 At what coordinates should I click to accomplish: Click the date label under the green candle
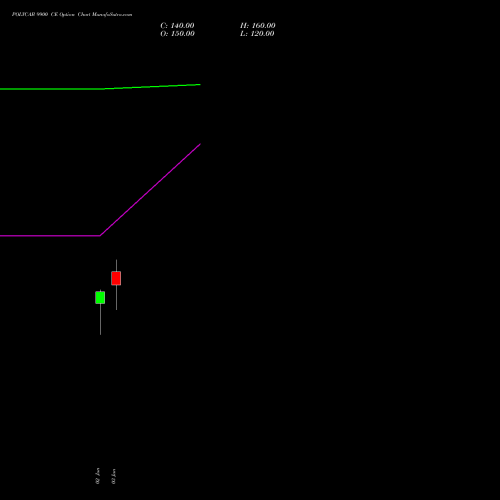tap(98, 476)
